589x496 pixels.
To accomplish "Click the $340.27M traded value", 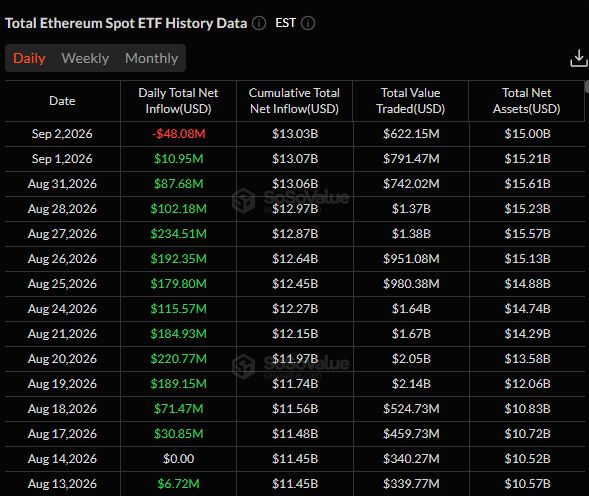I will click(411, 458).
